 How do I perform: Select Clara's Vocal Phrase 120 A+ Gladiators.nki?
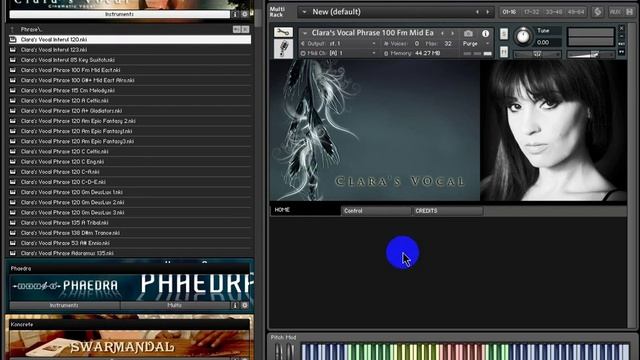(x=130, y=111)
